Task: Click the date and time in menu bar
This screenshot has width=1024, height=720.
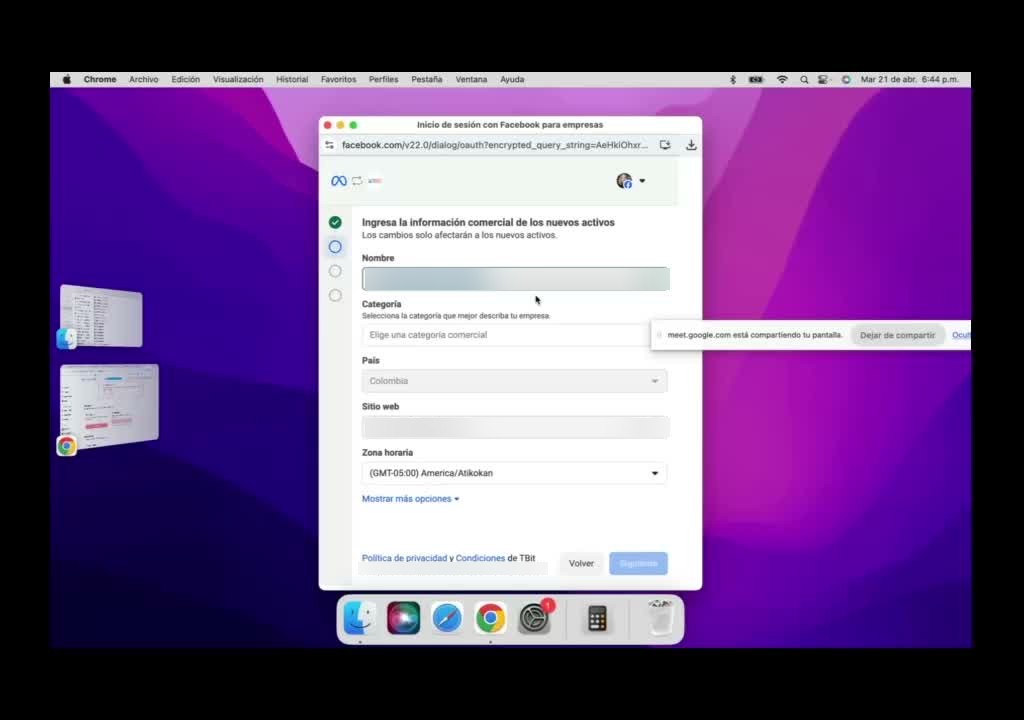Action: (910, 79)
